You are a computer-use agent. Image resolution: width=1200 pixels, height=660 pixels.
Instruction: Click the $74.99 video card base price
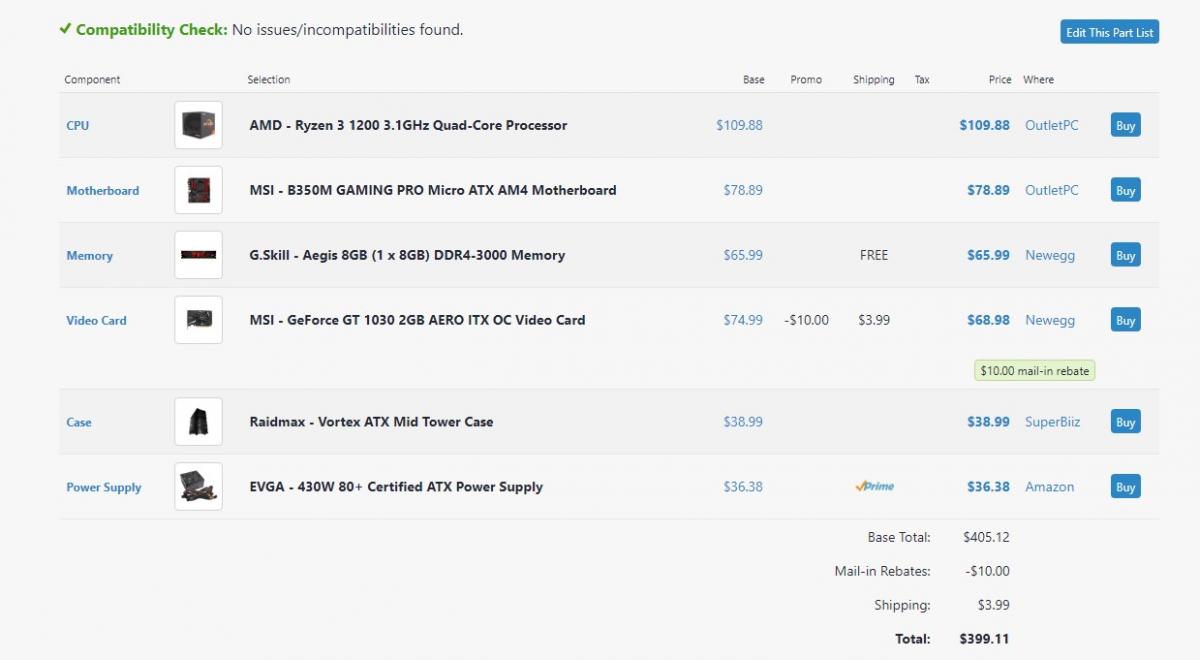click(743, 320)
